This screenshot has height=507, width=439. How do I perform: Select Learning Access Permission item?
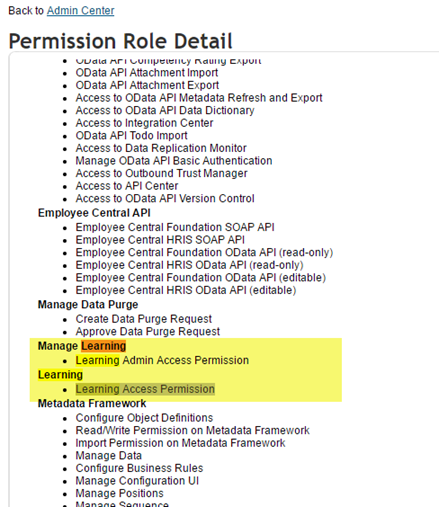point(145,389)
